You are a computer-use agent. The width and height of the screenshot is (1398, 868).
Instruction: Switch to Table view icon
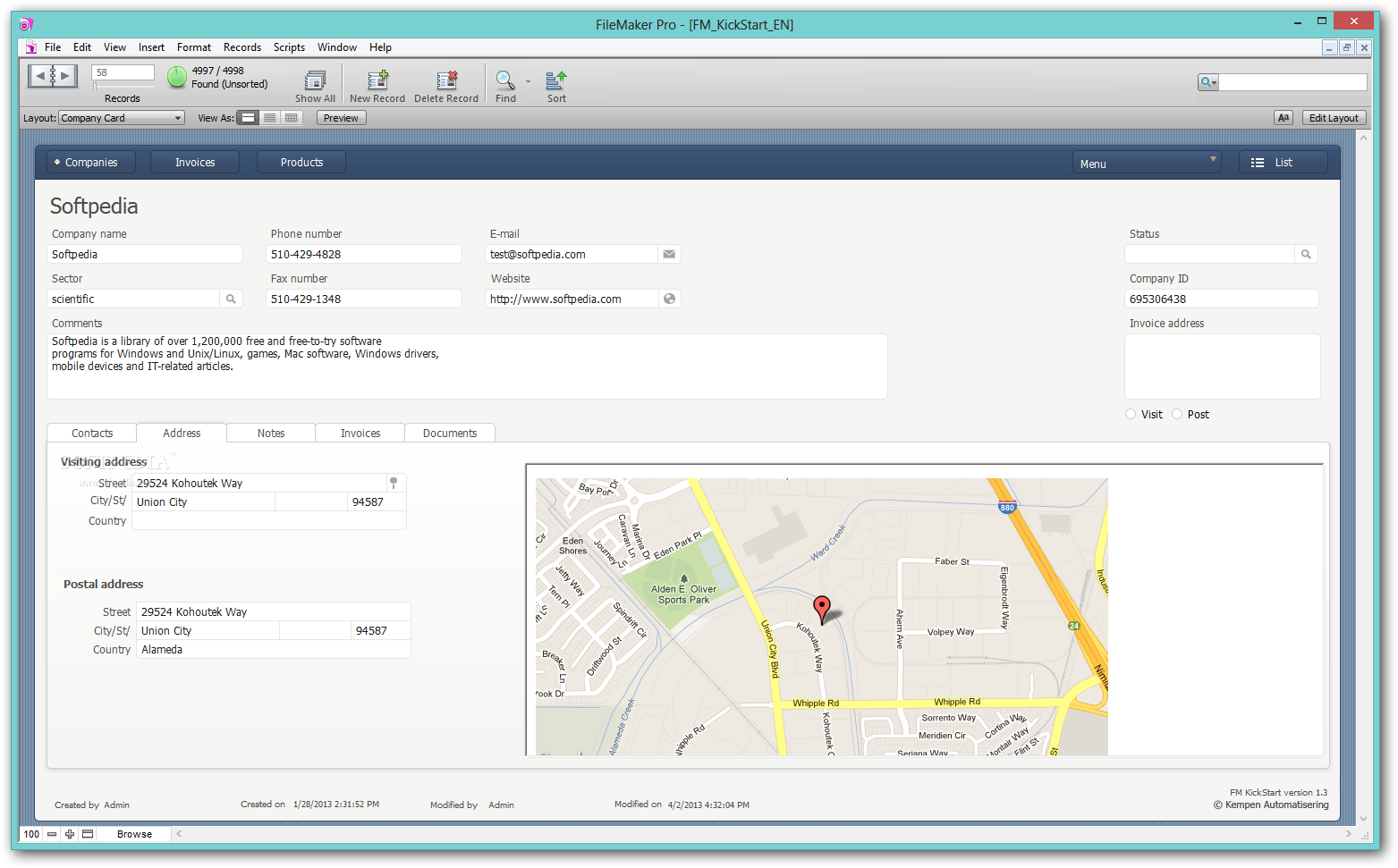(291, 118)
